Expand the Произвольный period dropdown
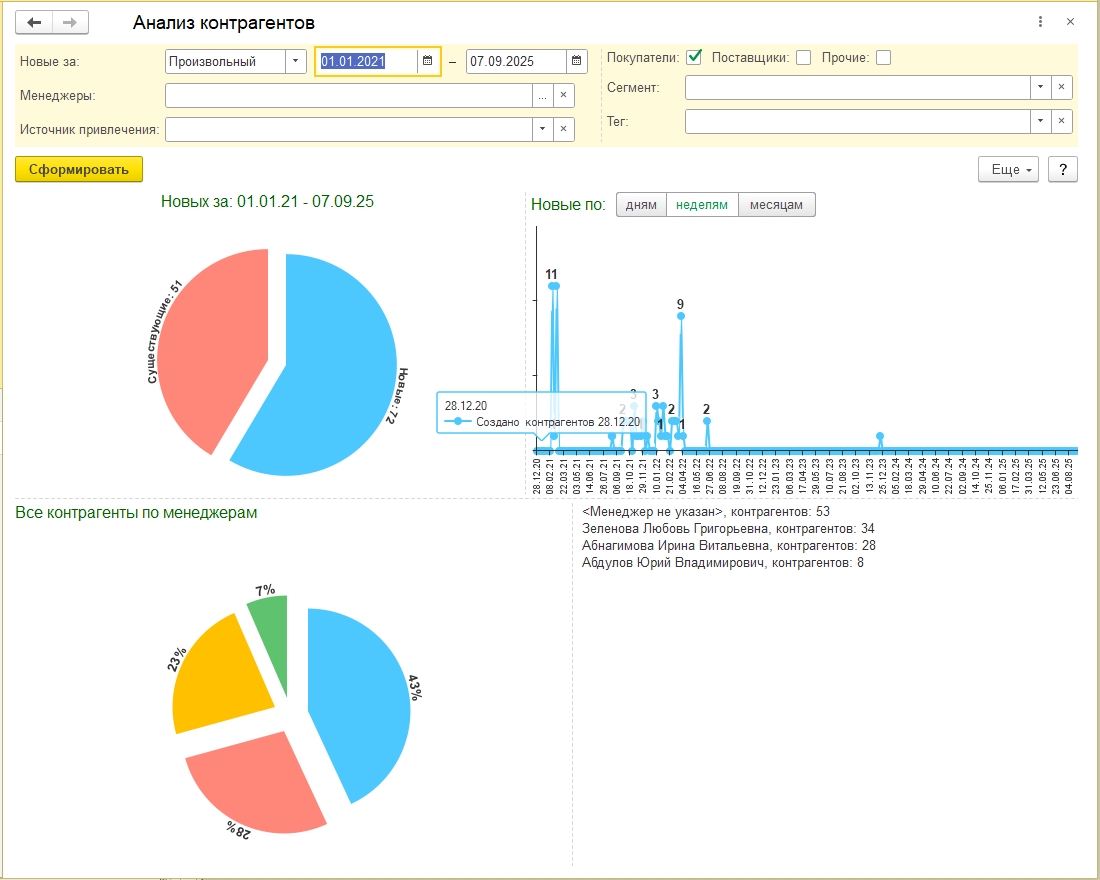Image resolution: width=1100 pixels, height=880 pixels. (295, 61)
